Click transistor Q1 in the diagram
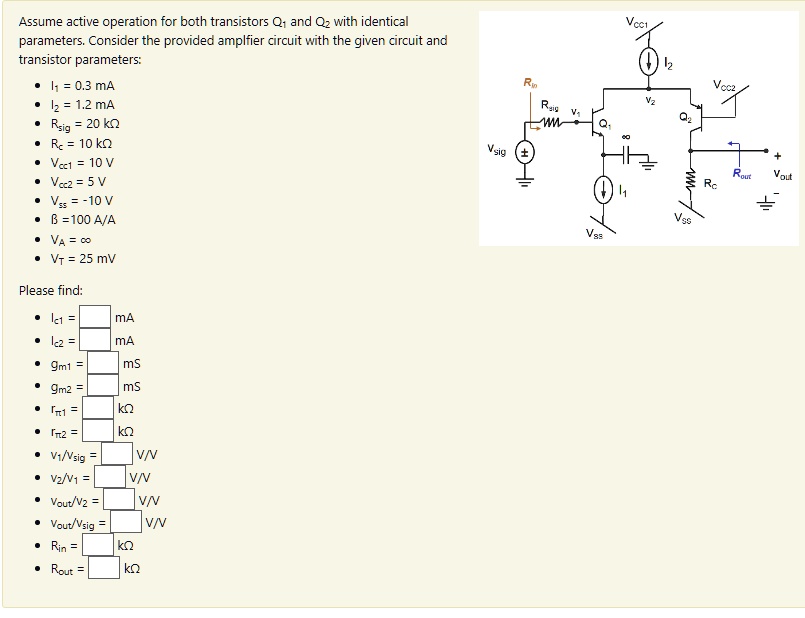Viewport: 805px width, 618px height. 595,125
